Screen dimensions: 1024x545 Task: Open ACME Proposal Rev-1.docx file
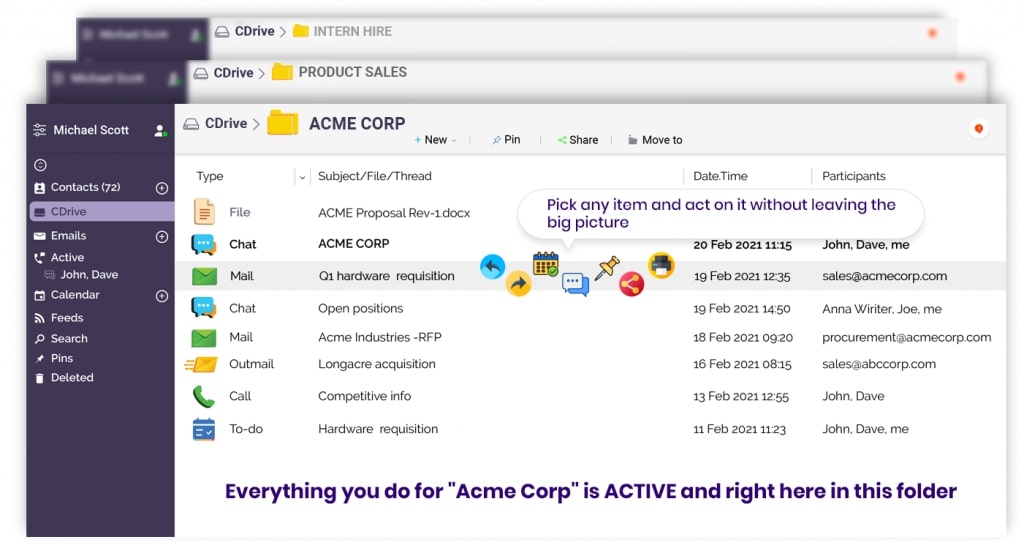click(x=394, y=213)
